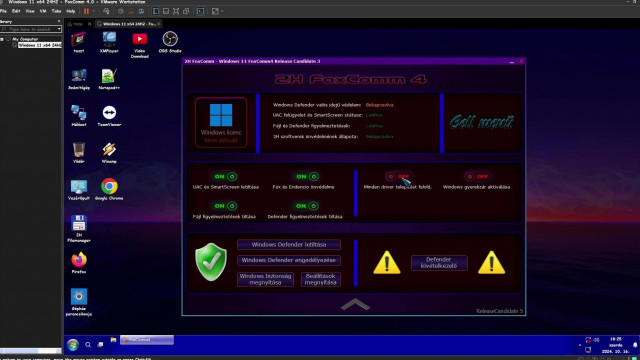This screenshot has height=360, width=640.
Task: Click the VMware snapshot clock toolbar icon
Action: point(121,11)
